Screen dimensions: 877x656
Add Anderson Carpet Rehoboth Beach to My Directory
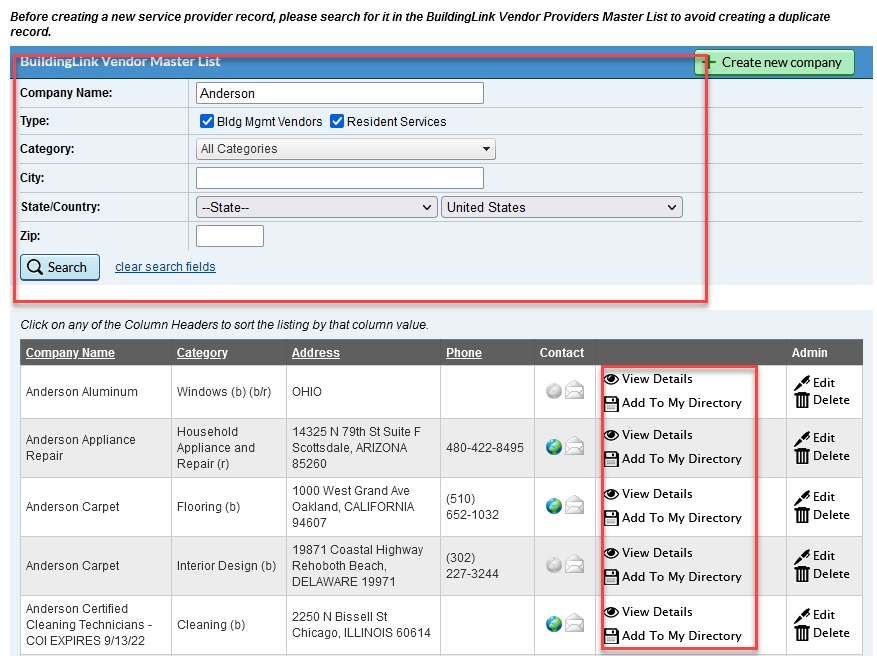[673, 577]
